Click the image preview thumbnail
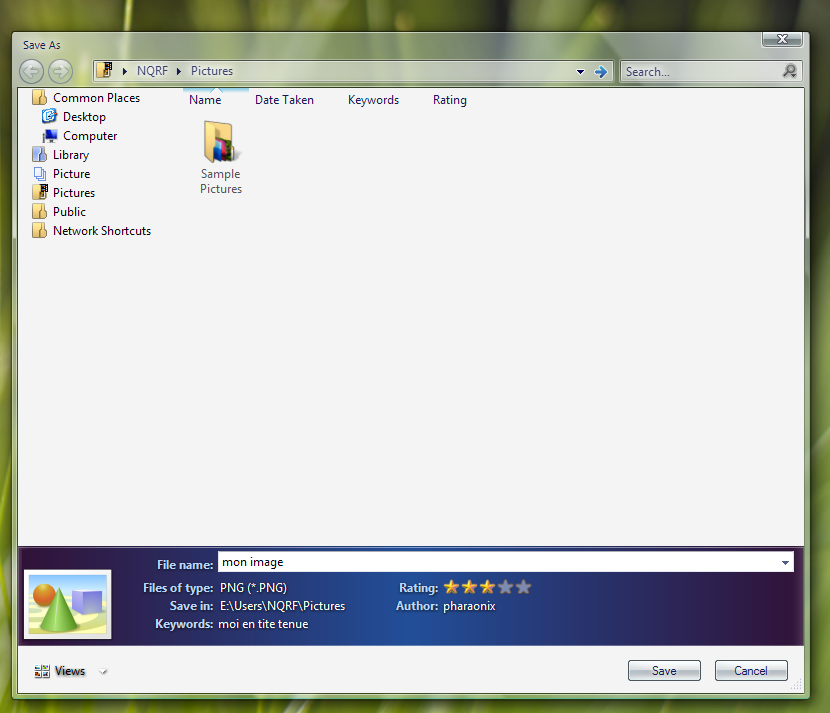 point(68,604)
